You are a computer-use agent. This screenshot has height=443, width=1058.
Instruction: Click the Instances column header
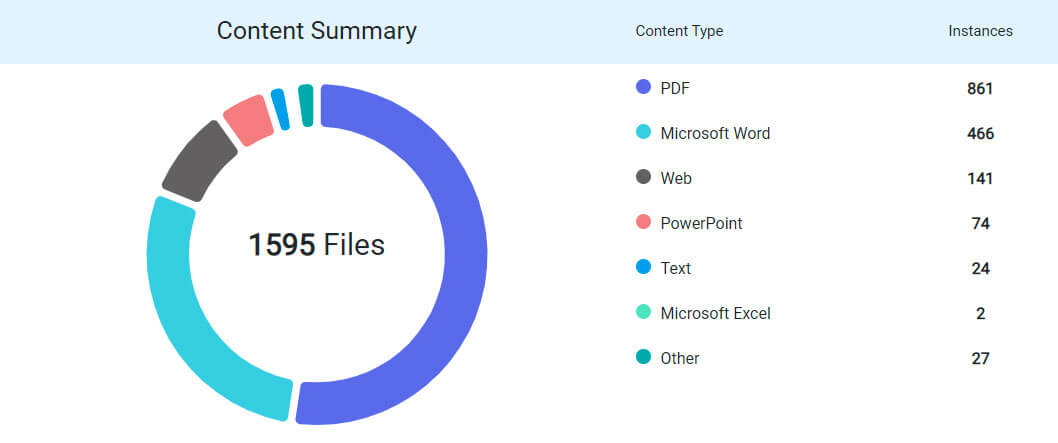point(980,31)
